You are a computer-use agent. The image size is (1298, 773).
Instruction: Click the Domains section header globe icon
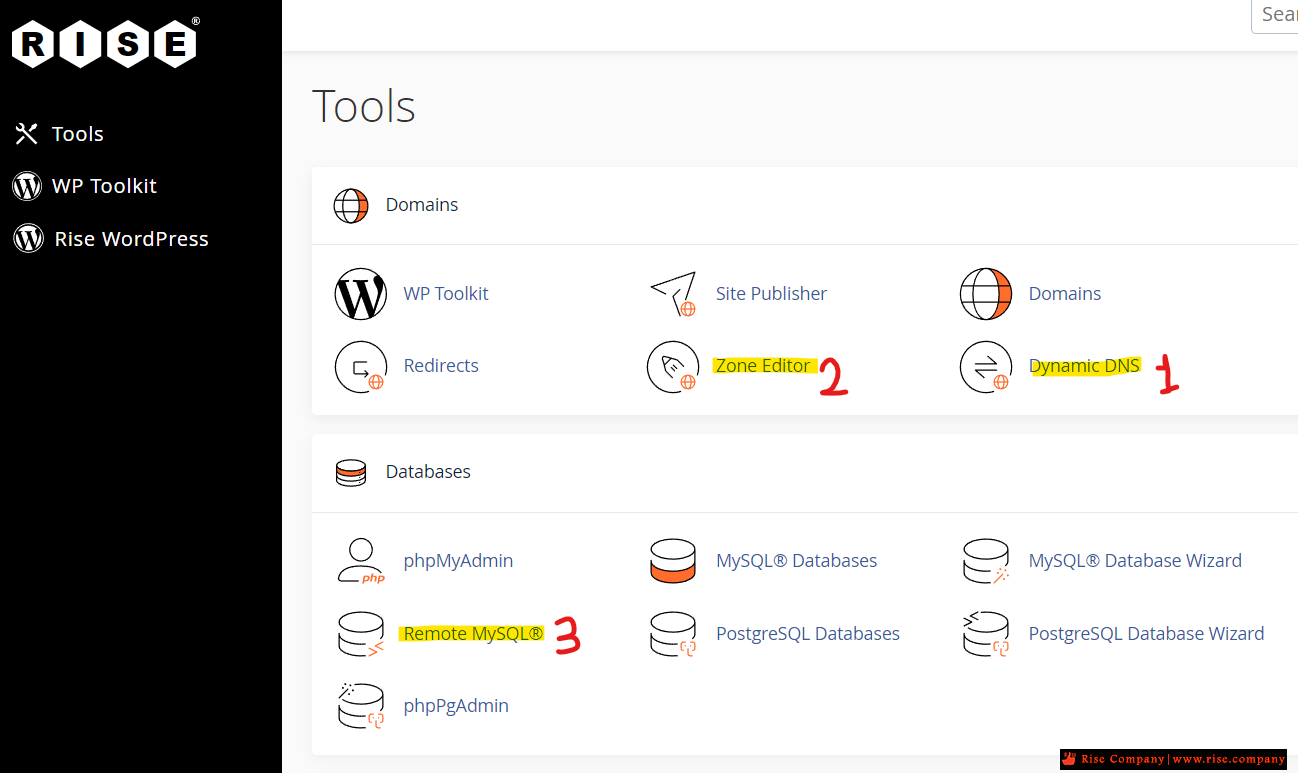(x=351, y=205)
